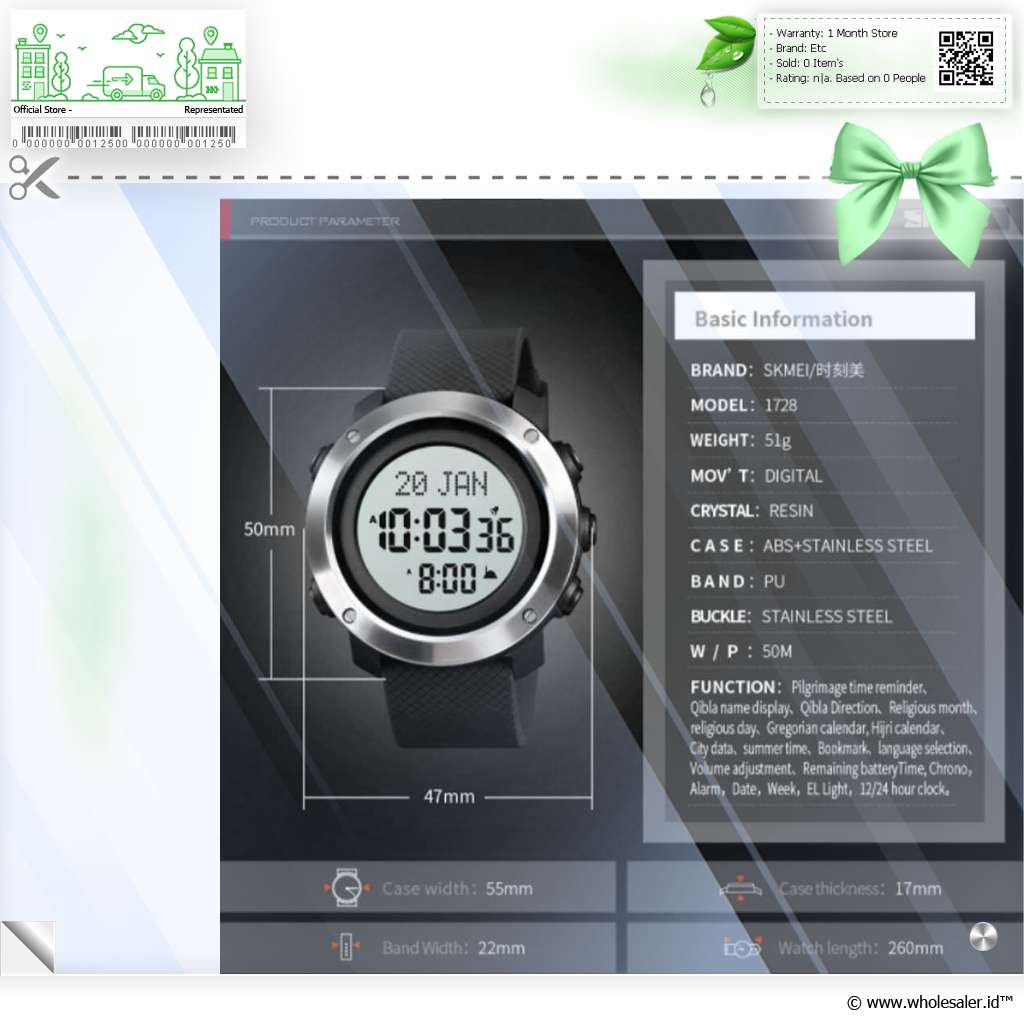Click the barcode under Official Store

tap(123, 136)
